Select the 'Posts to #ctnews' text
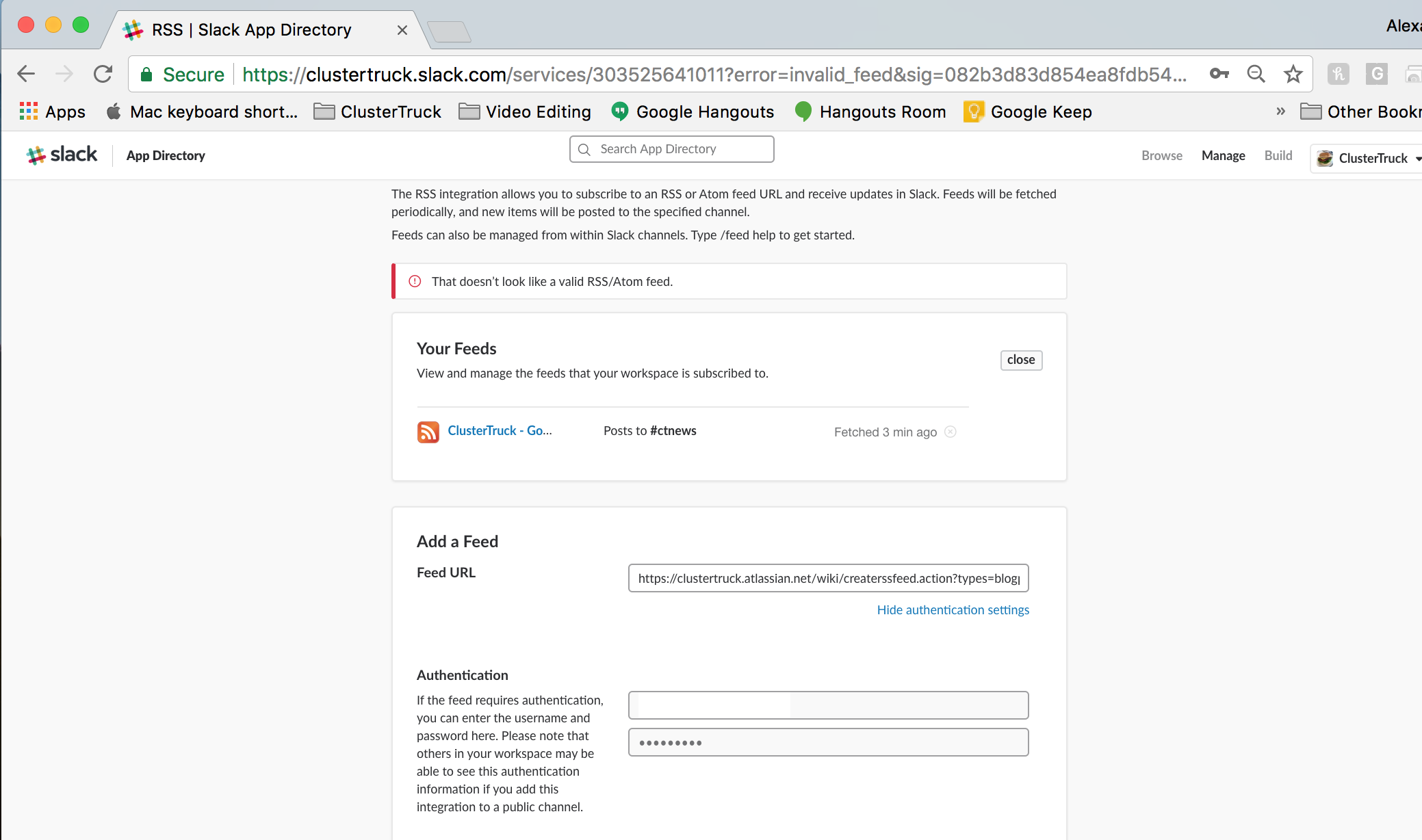This screenshot has width=1422, height=840. pyautogui.click(x=650, y=431)
